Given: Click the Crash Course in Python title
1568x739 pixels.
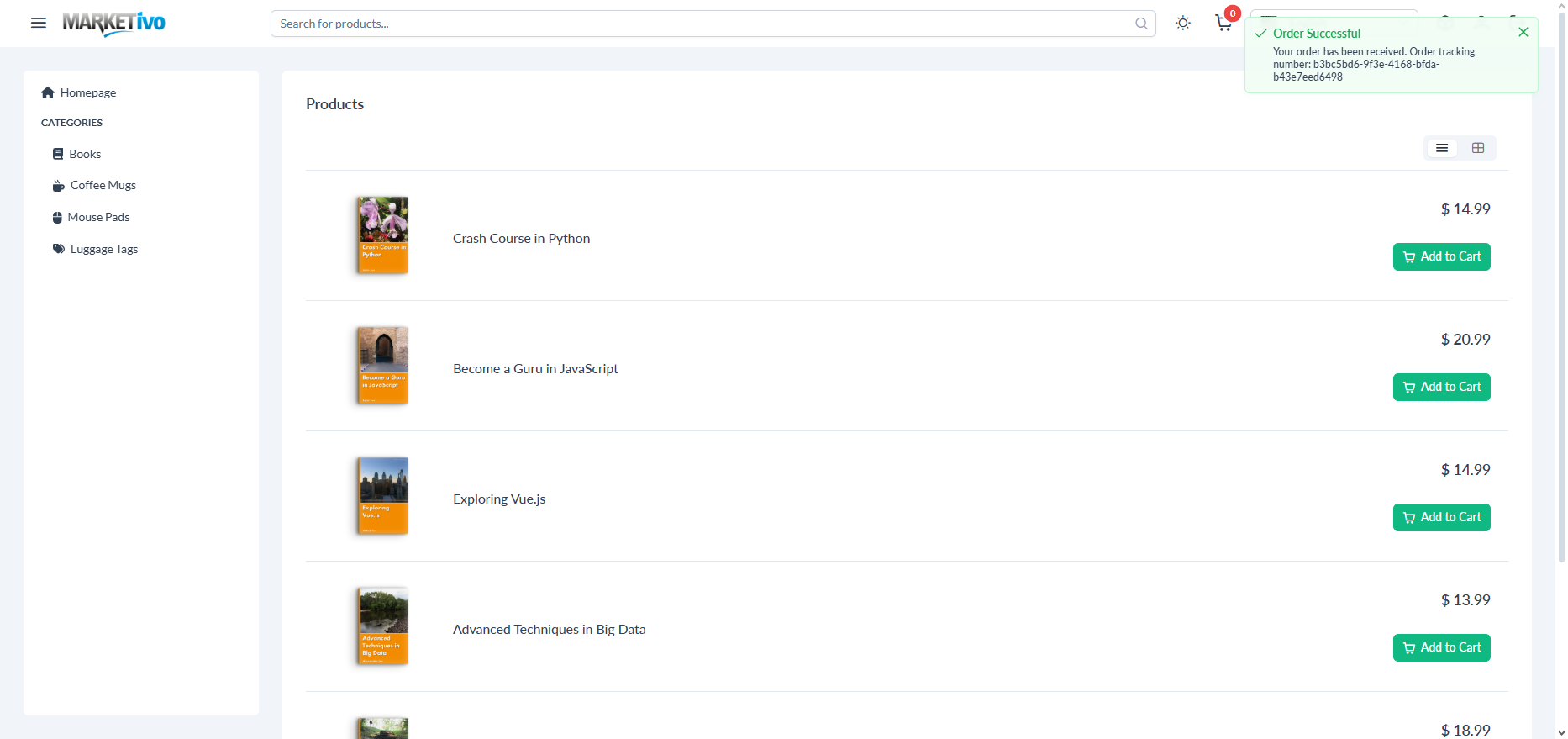Looking at the screenshot, I should 521,239.
